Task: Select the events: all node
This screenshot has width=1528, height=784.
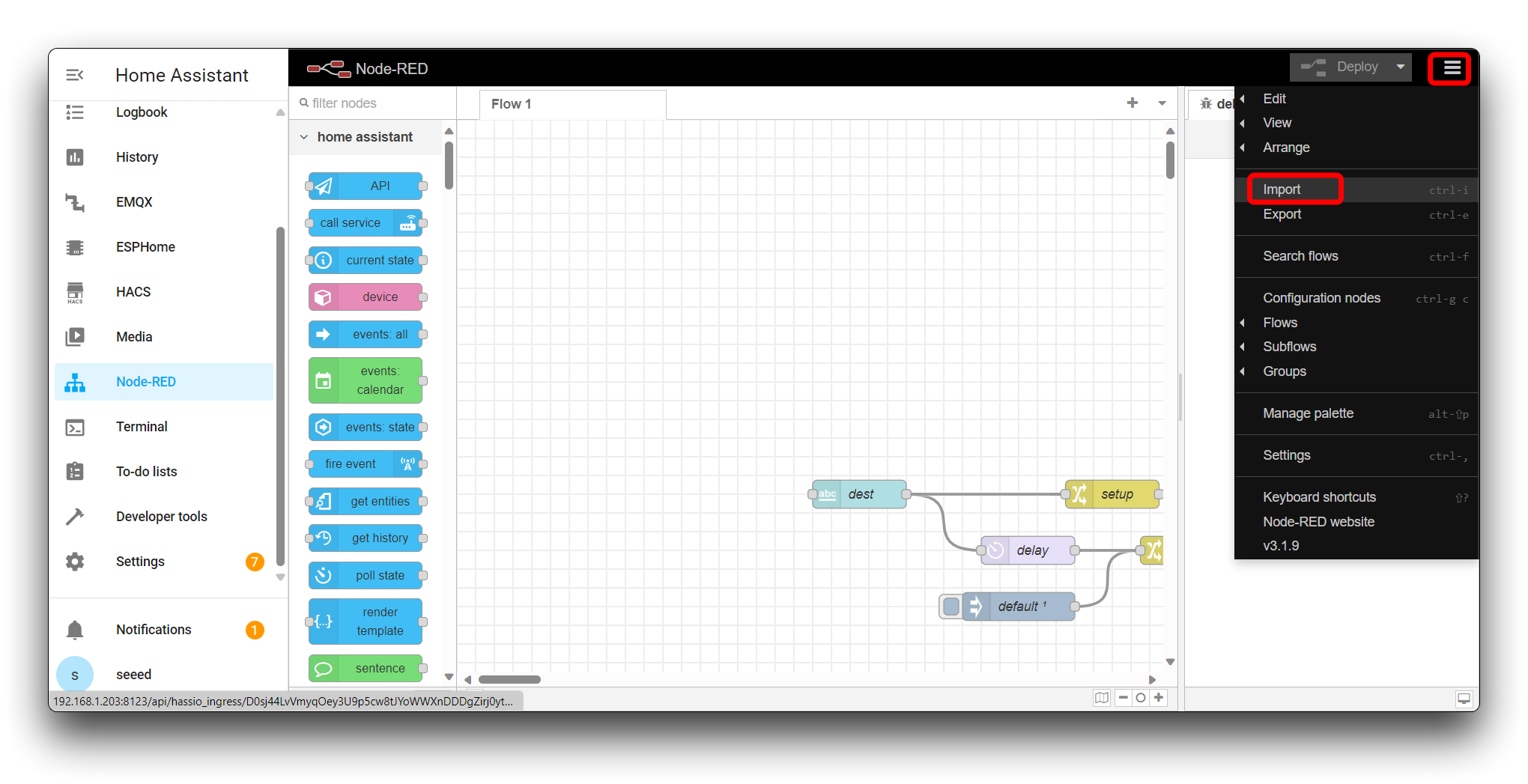Action: [366, 334]
